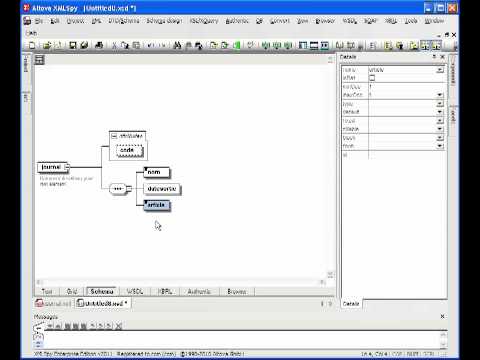The image size is (480, 360).
Task: Switch to the Browser view tab
Action: [237, 292]
